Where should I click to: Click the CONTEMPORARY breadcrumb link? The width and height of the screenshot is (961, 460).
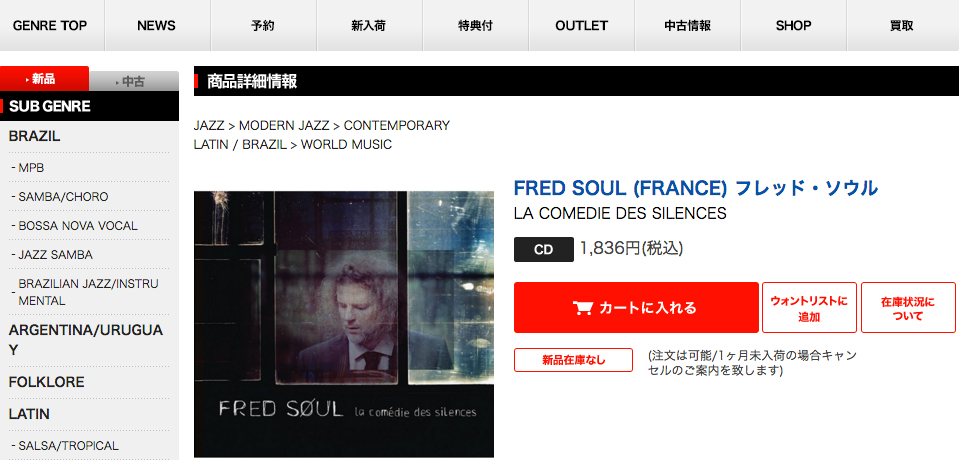(397, 126)
